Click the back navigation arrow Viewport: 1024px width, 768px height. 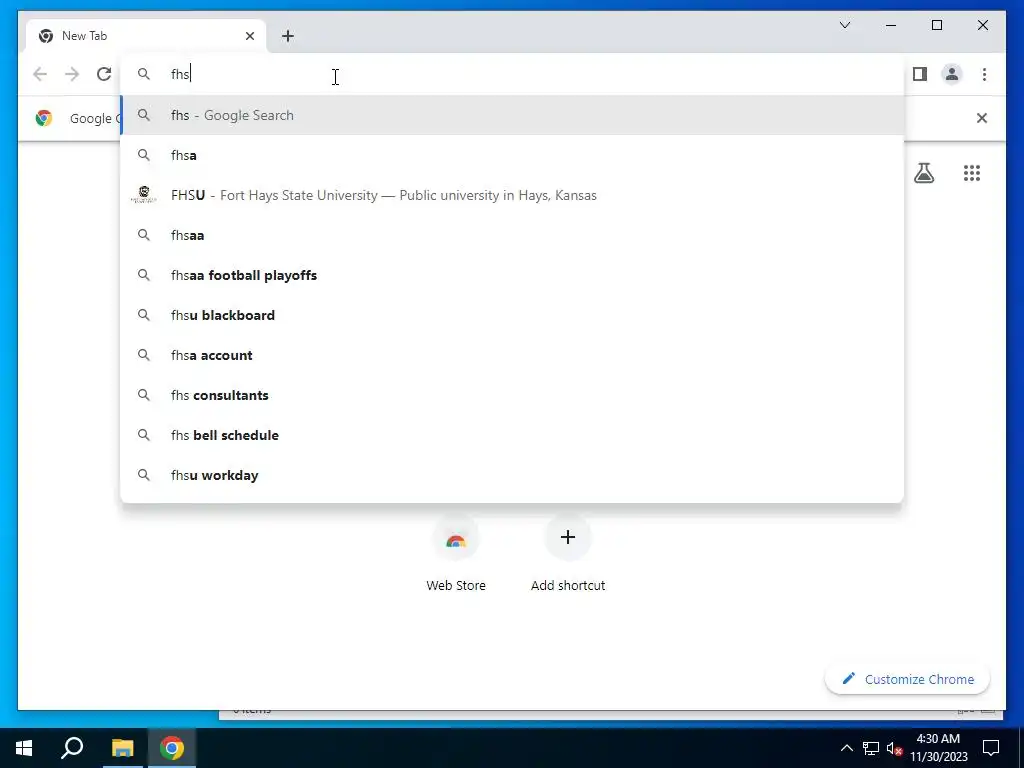point(40,74)
